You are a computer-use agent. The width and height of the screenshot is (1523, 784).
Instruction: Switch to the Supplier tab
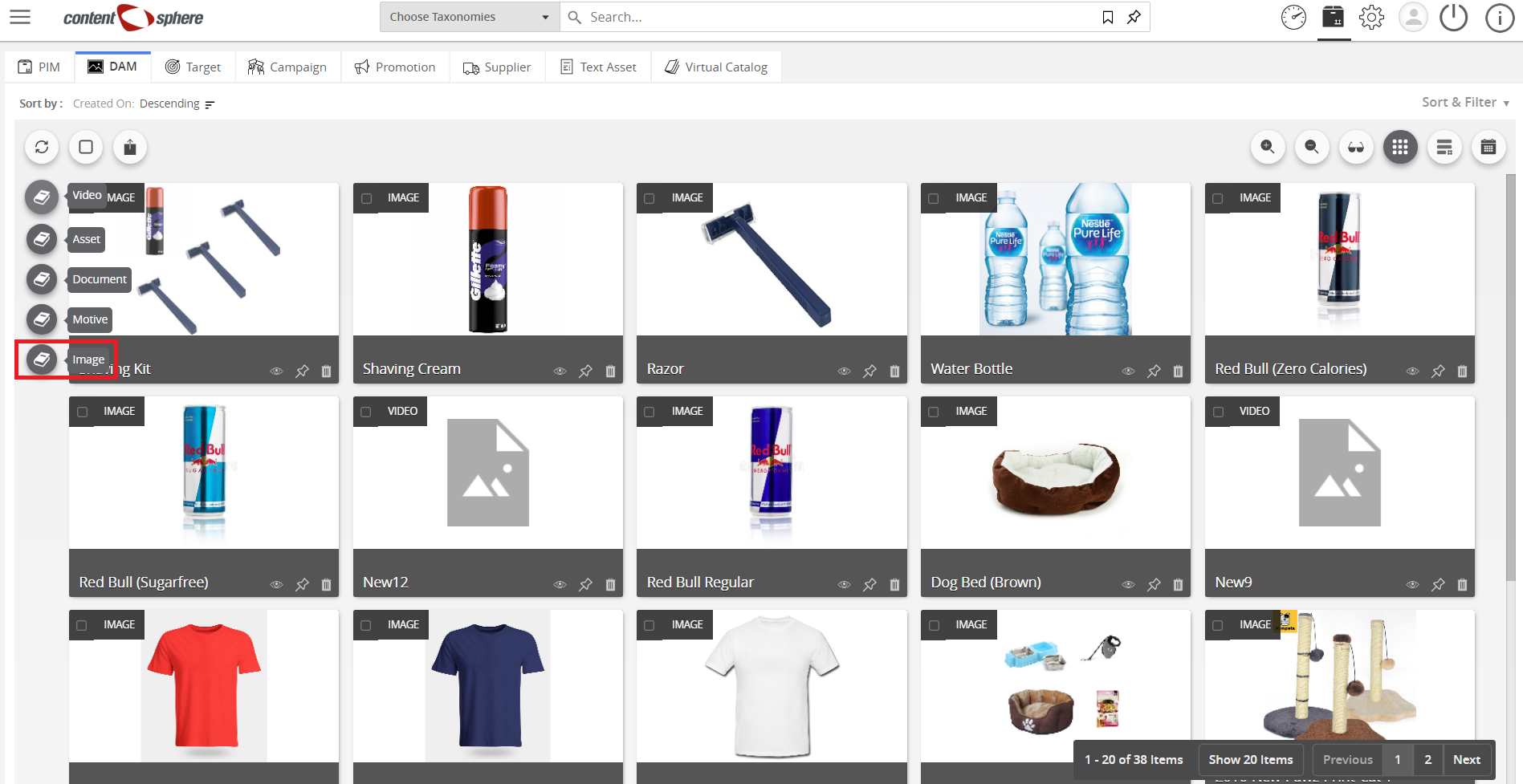pyautogui.click(x=497, y=67)
